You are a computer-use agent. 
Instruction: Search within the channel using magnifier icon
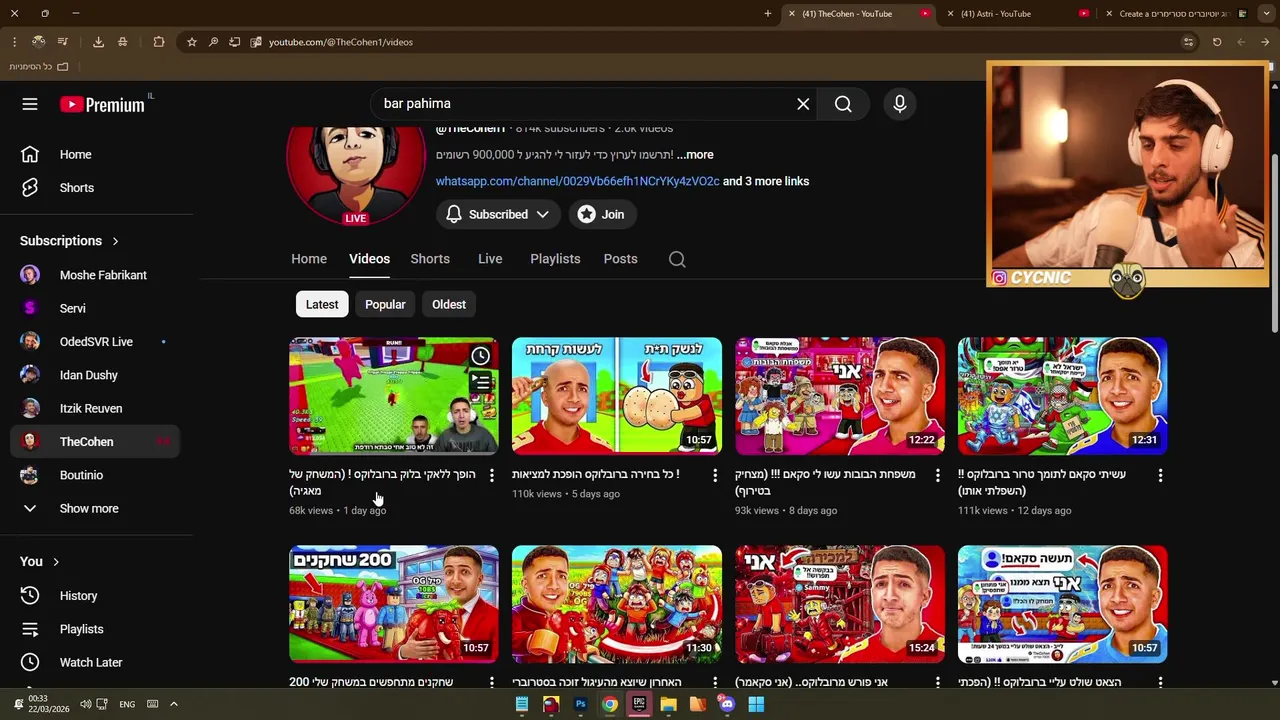pyautogui.click(x=677, y=259)
